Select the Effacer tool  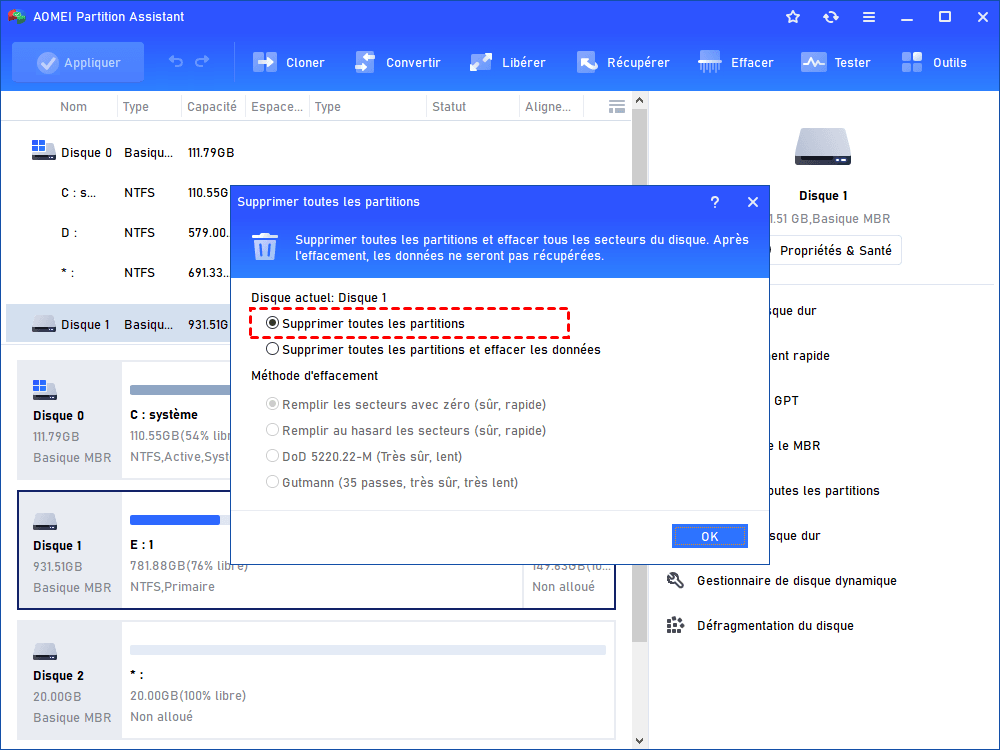[x=736, y=62]
